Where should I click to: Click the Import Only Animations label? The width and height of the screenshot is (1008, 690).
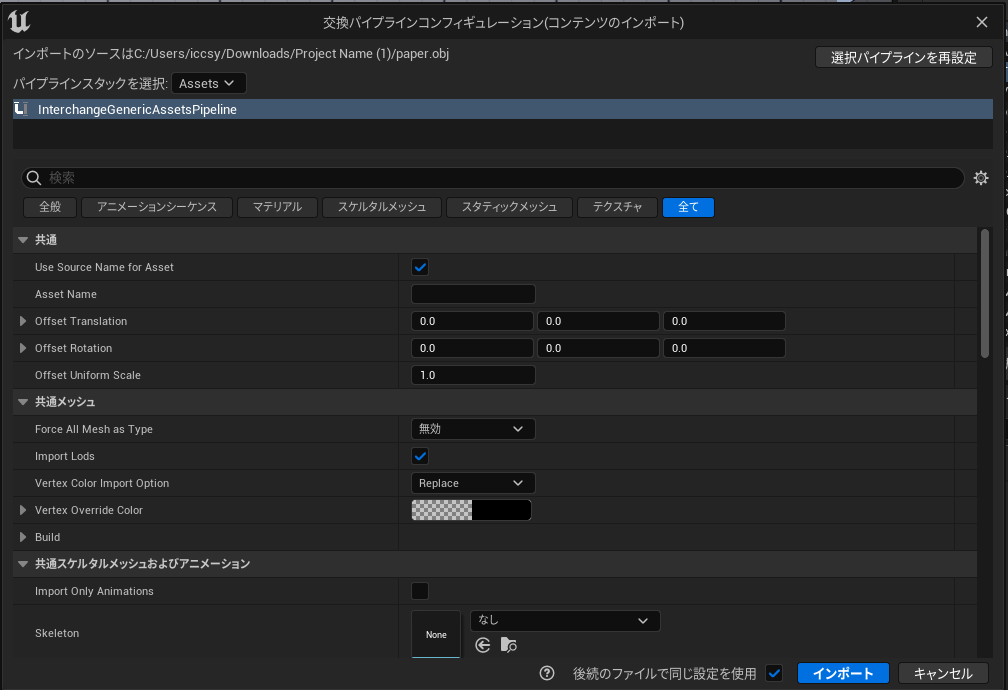(x=94, y=591)
